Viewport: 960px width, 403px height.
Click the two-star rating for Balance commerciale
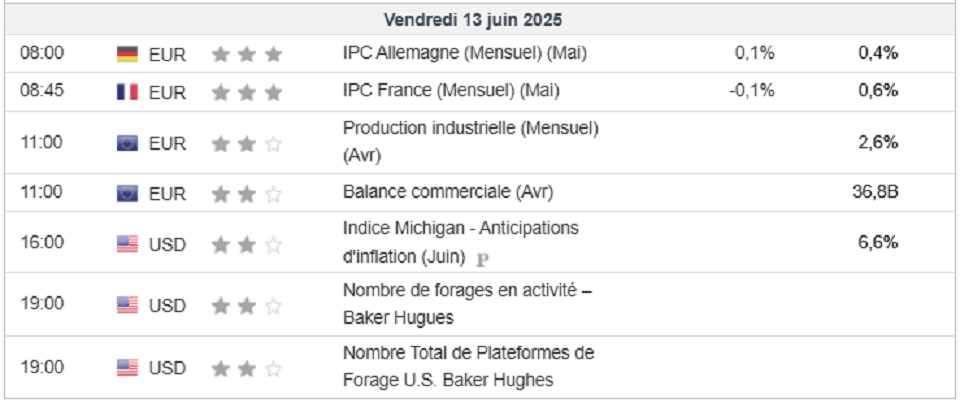[x=247, y=195]
